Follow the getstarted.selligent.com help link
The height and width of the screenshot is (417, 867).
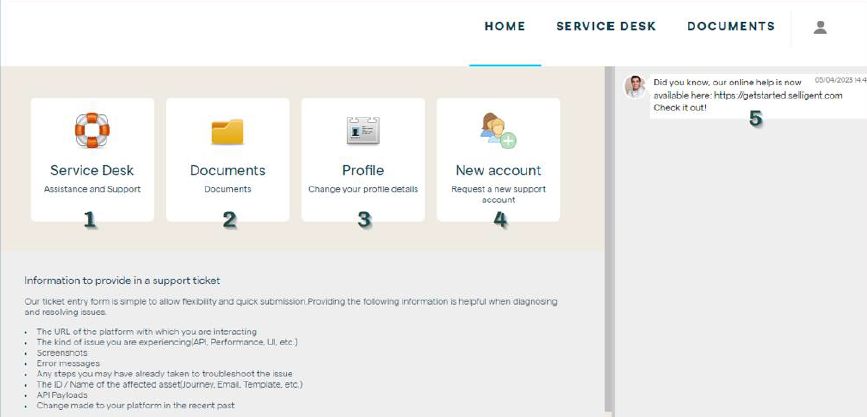tap(778, 95)
